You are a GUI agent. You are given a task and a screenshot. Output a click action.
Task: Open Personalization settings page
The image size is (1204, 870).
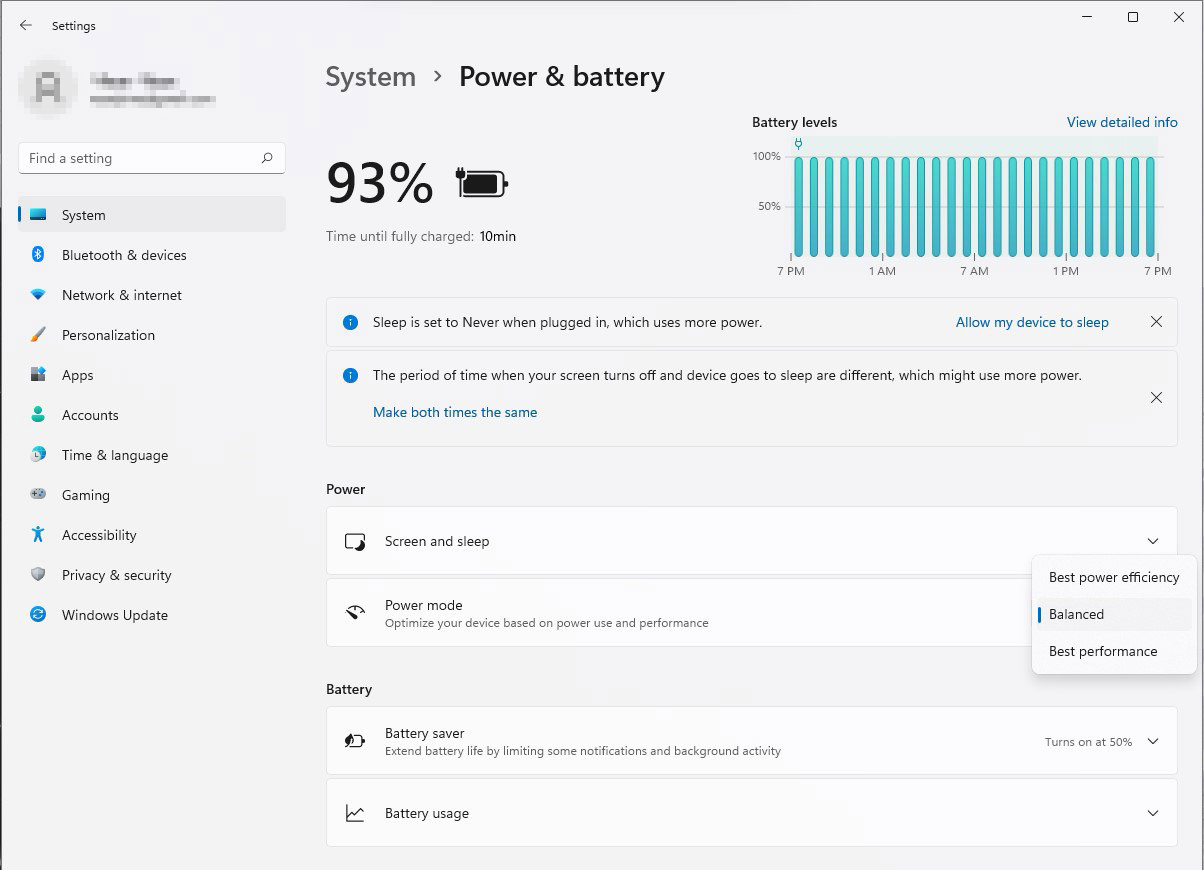click(152, 335)
